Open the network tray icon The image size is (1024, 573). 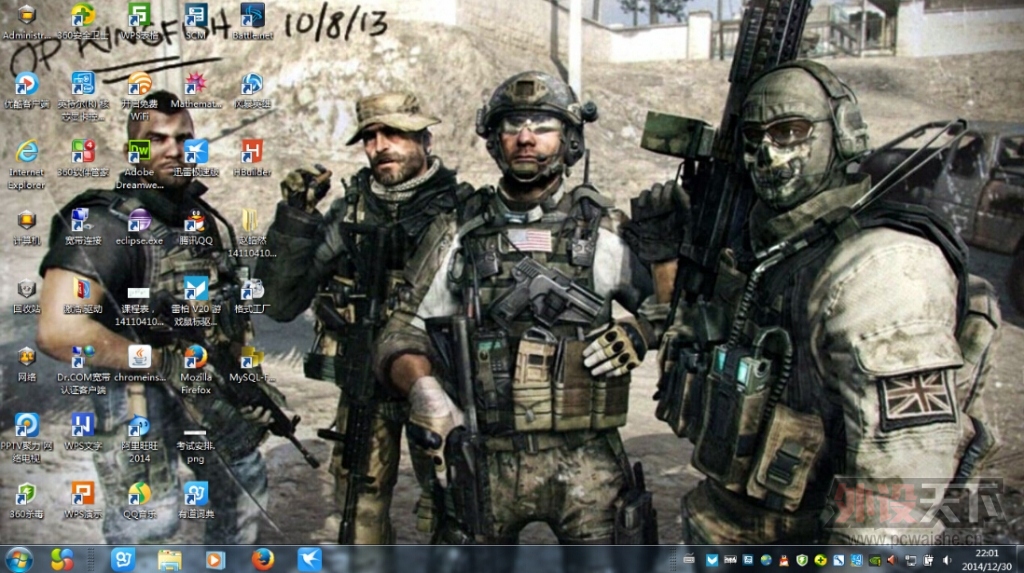click(x=910, y=561)
